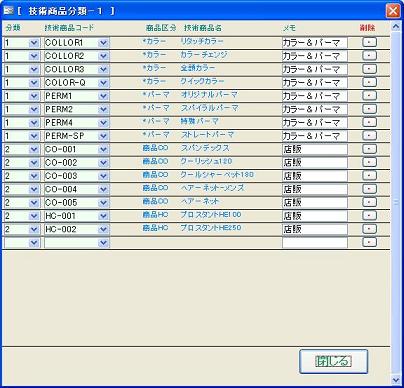The image size is (404, 388).
Task: Remove the PERM4 row using its delete button
Action: pos(369,122)
